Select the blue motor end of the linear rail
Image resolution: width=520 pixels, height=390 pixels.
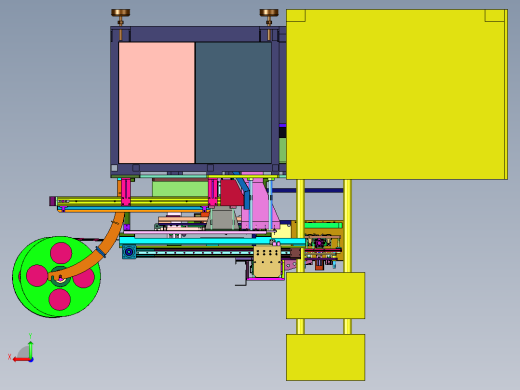(x=129, y=252)
